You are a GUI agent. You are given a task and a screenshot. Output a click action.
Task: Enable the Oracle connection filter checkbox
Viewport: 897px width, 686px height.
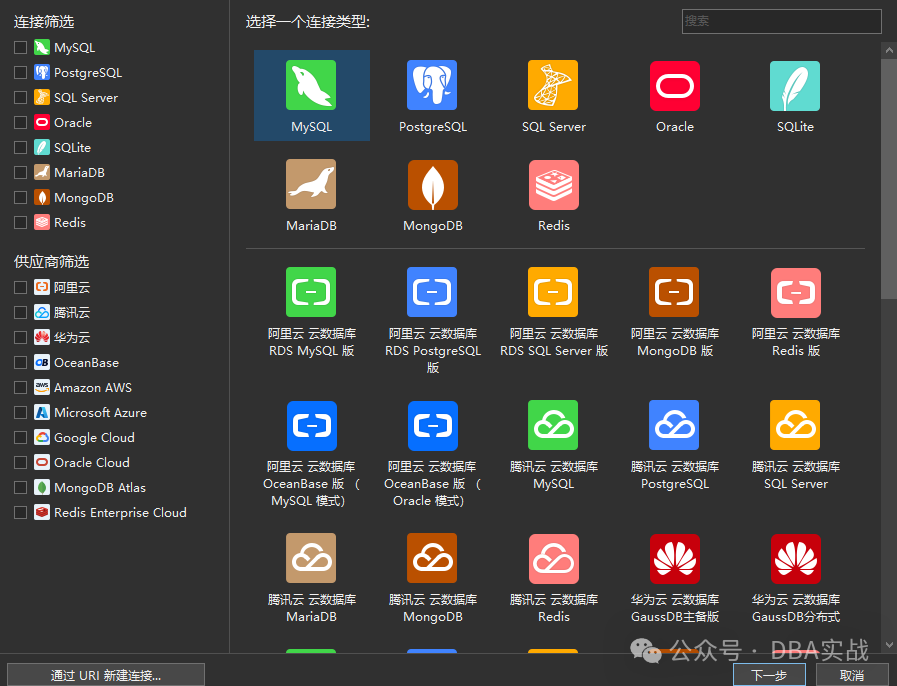(21, 122)
